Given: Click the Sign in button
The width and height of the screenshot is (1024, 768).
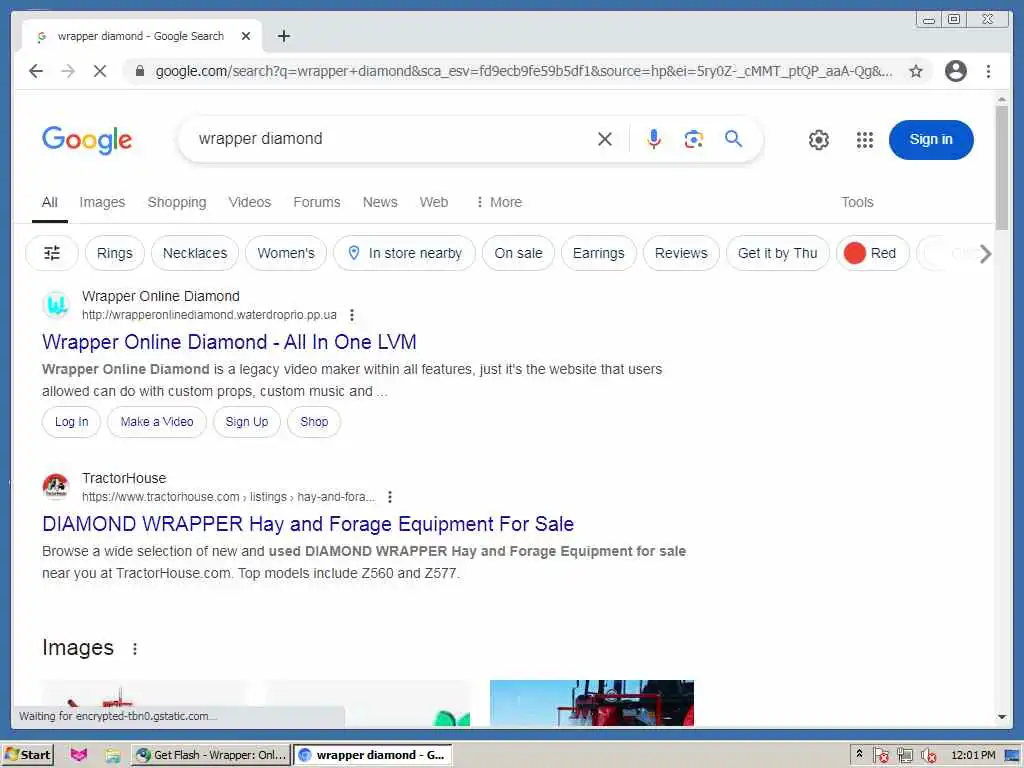Looking at the screenshot, I should (x=931, y=139).
